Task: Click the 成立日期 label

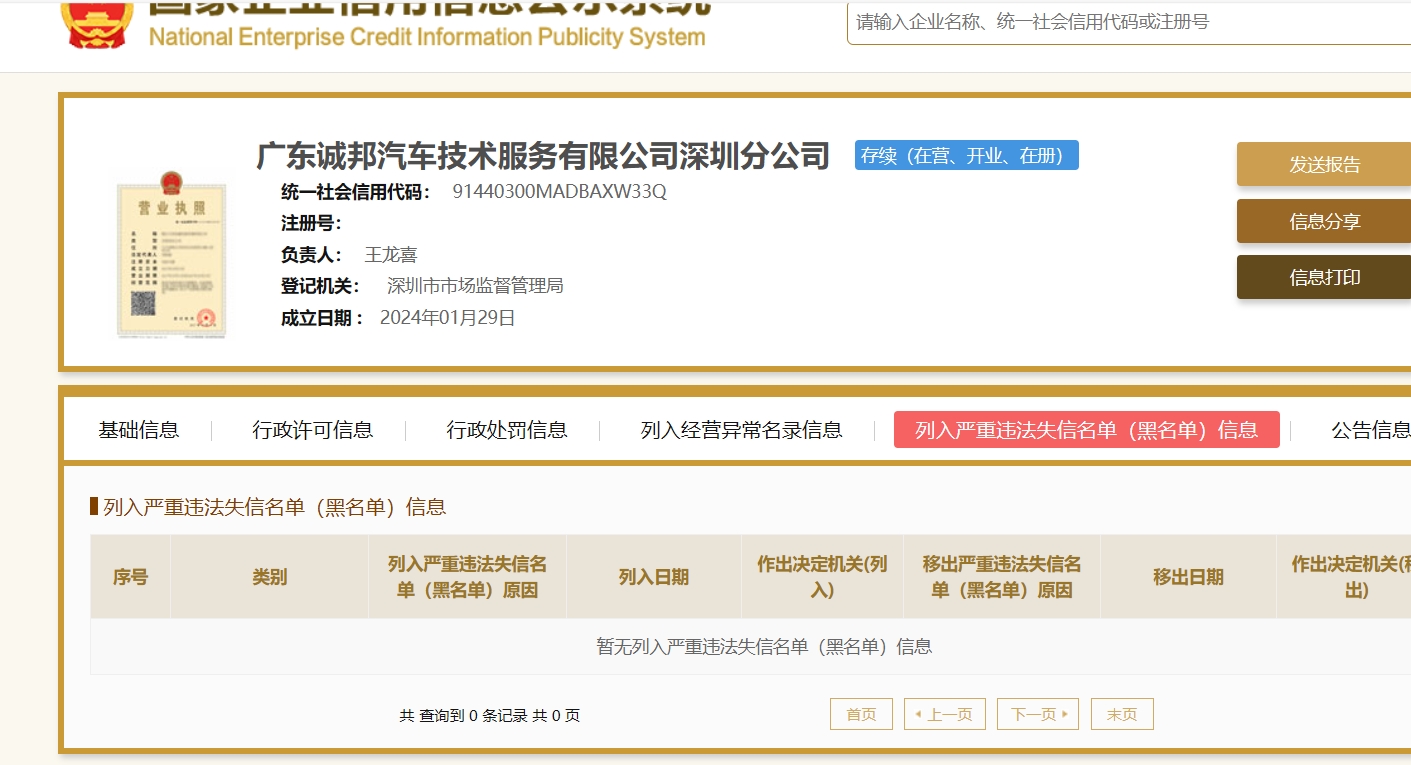Action: 323,318
